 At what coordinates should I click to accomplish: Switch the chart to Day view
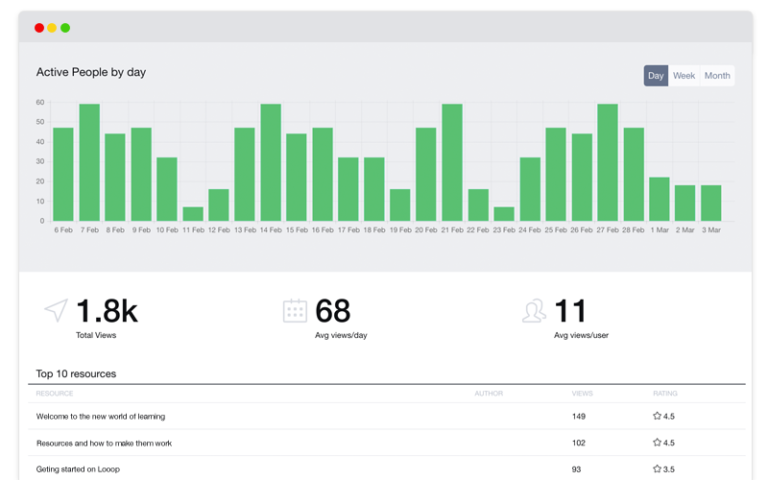655,76
